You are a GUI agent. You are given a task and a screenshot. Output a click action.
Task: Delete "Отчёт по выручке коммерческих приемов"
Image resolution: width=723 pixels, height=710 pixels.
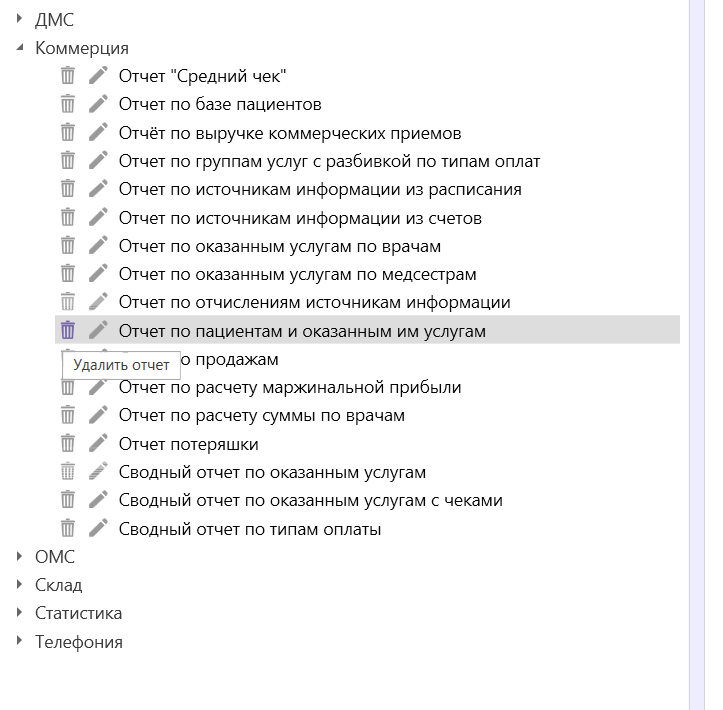68,132
